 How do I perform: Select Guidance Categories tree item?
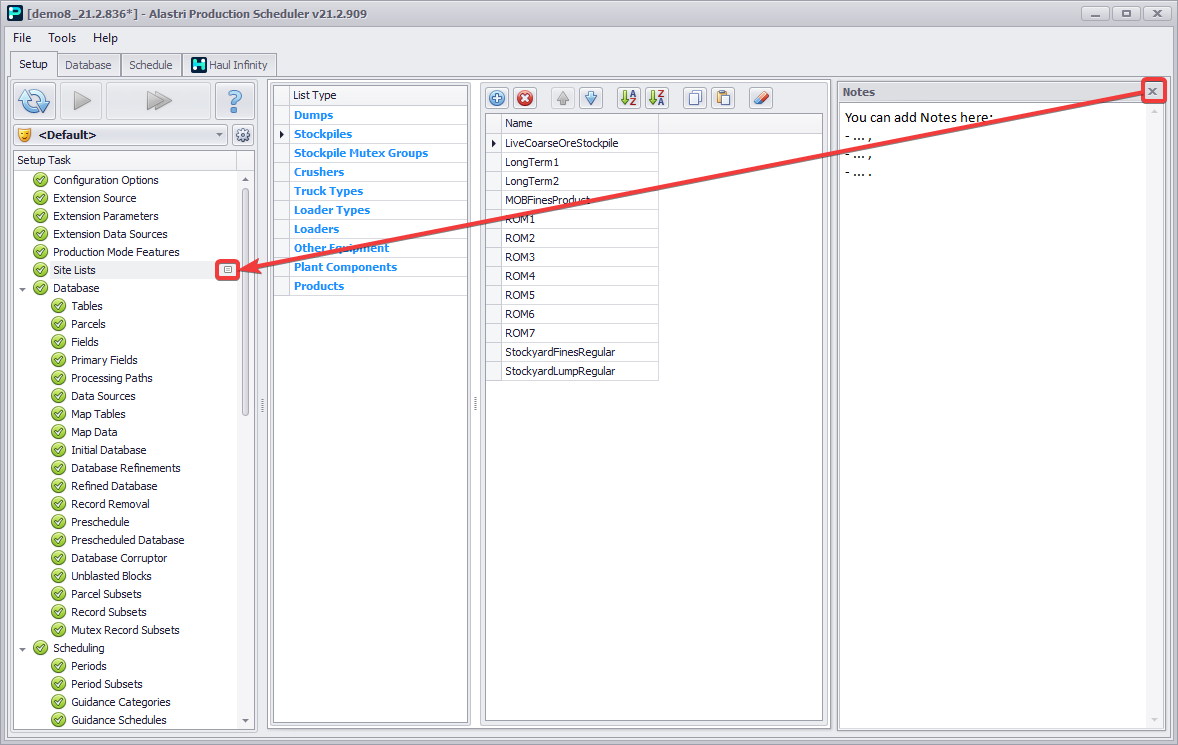click(x=121, y=703)
